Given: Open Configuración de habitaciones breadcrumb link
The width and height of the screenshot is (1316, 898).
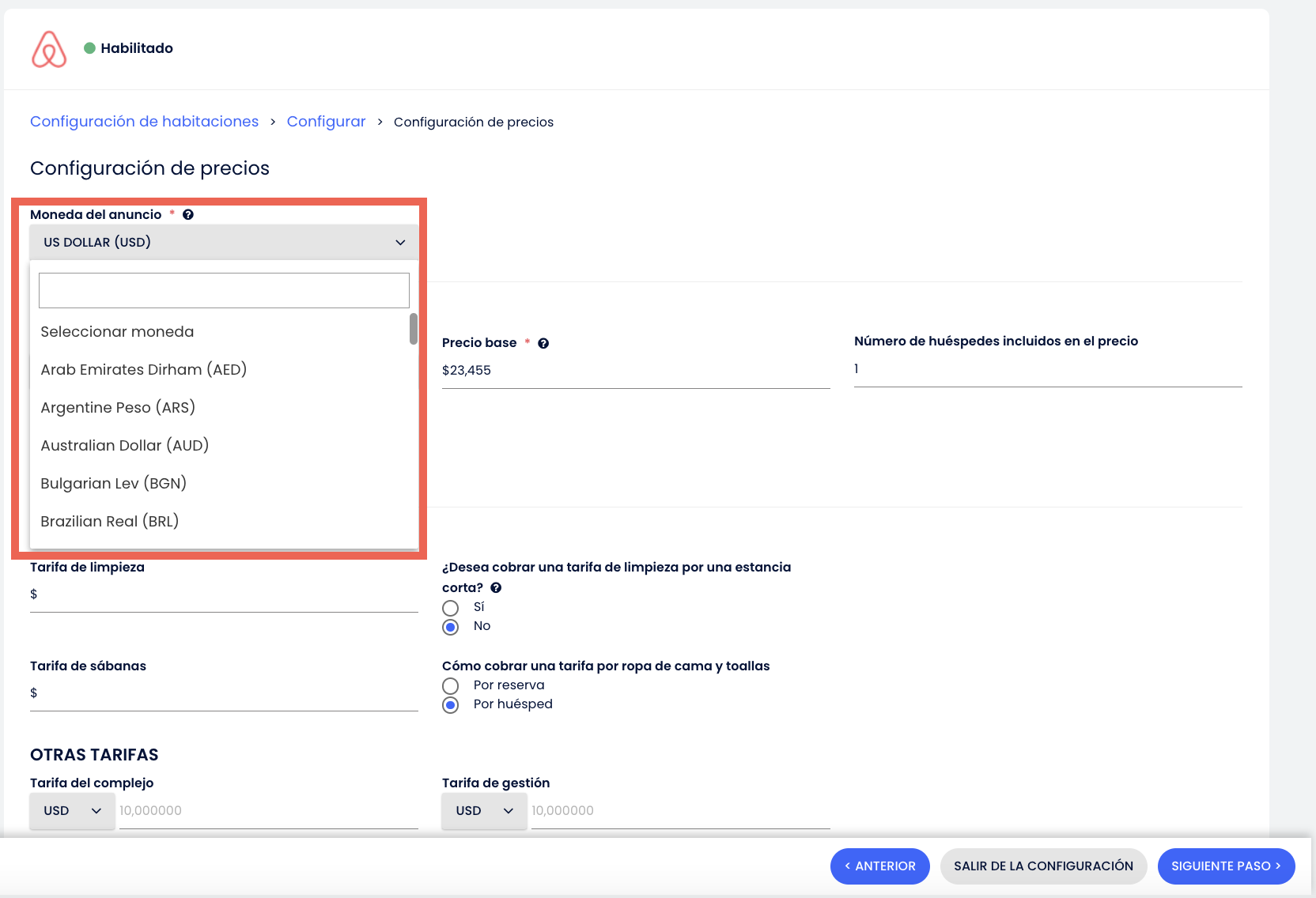Looking at the screenshot, I should tap(144, 122).
